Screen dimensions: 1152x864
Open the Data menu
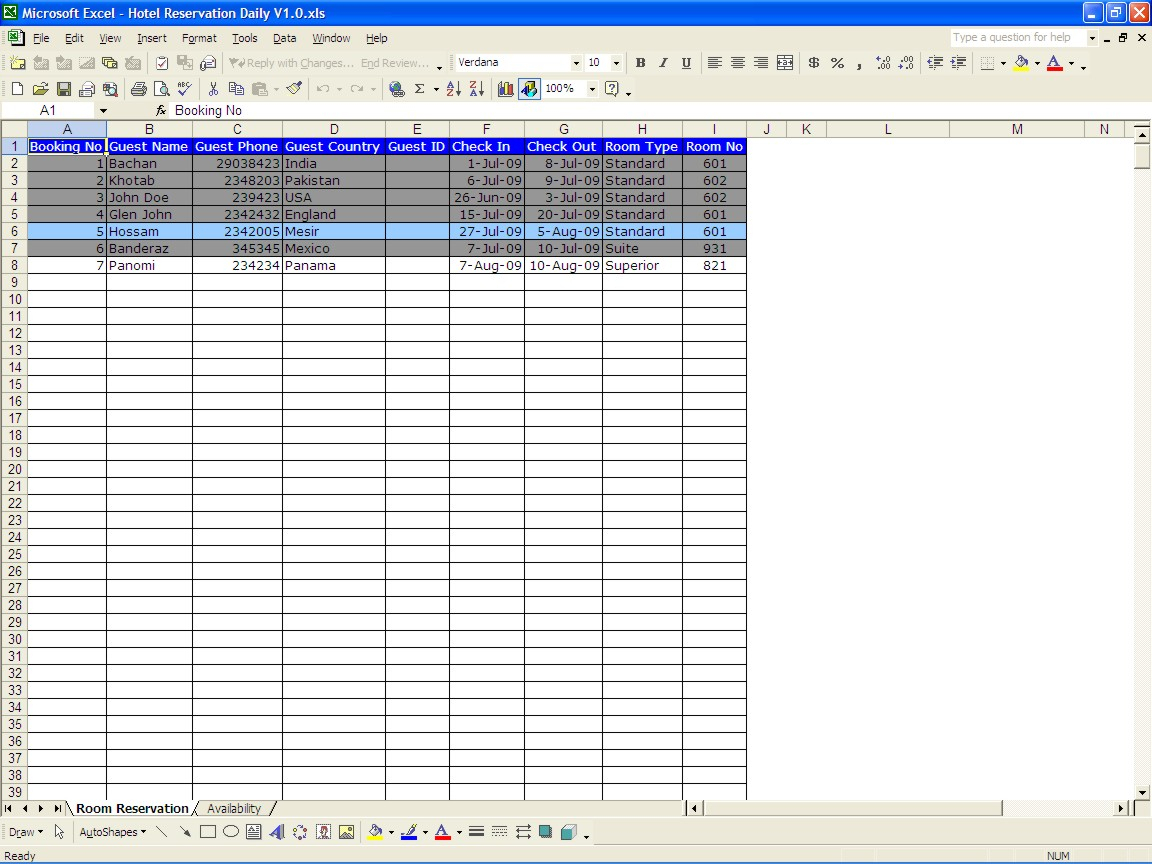tap(284, 38)
